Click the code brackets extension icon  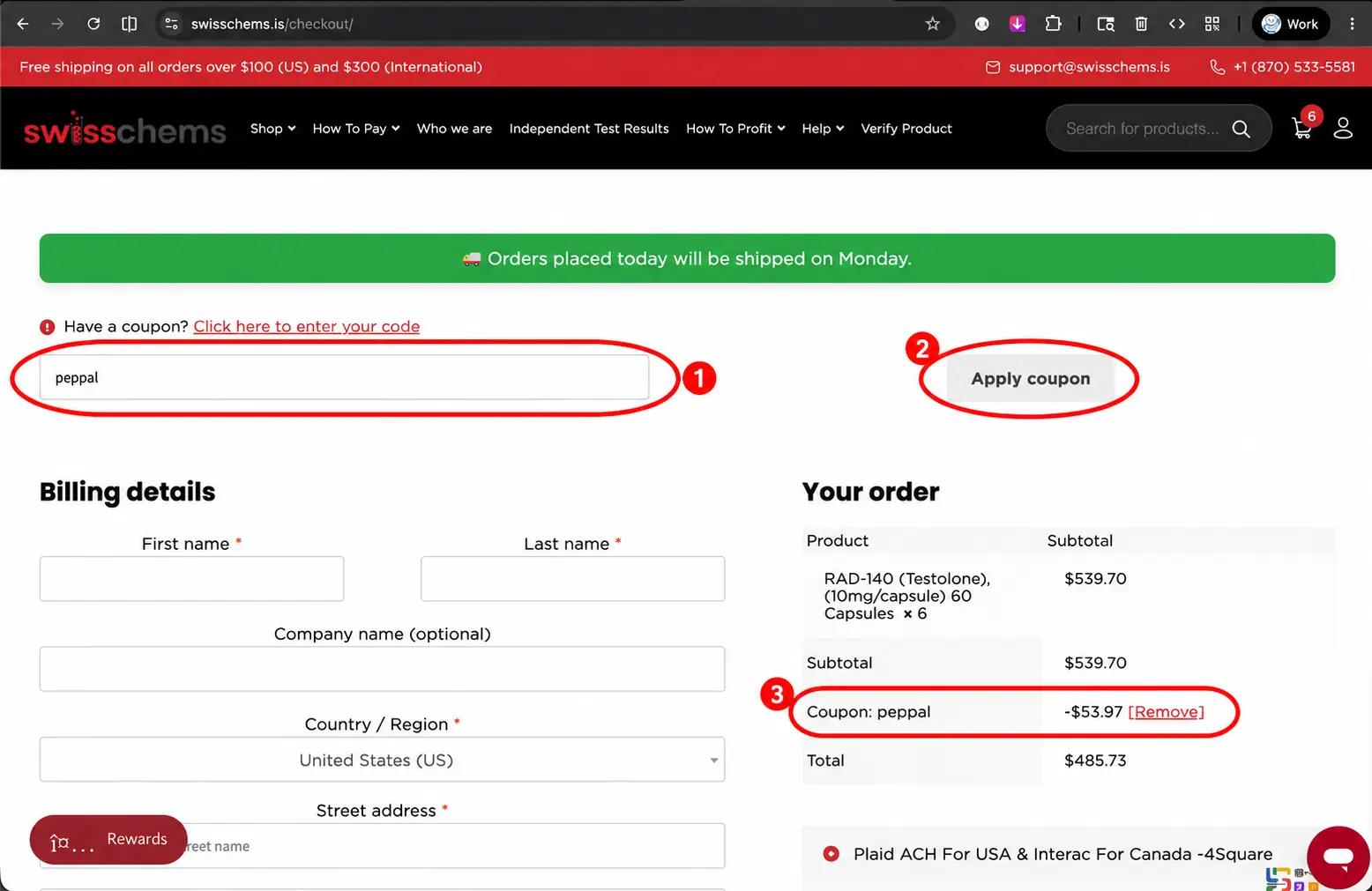[x=1176, y=24]
